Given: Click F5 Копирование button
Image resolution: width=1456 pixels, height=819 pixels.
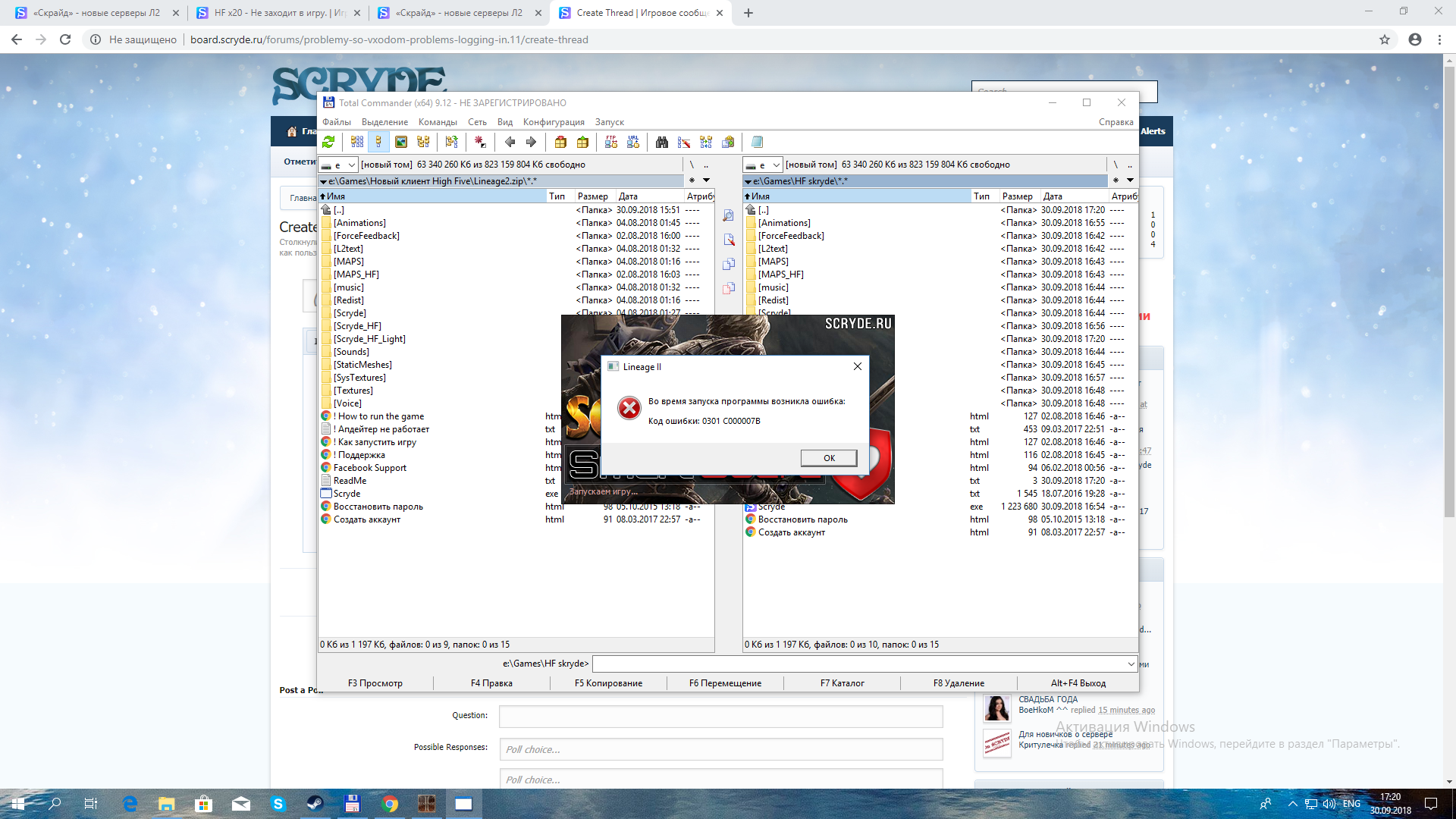Looking at the screenshot, I should [x=608, y=683].
